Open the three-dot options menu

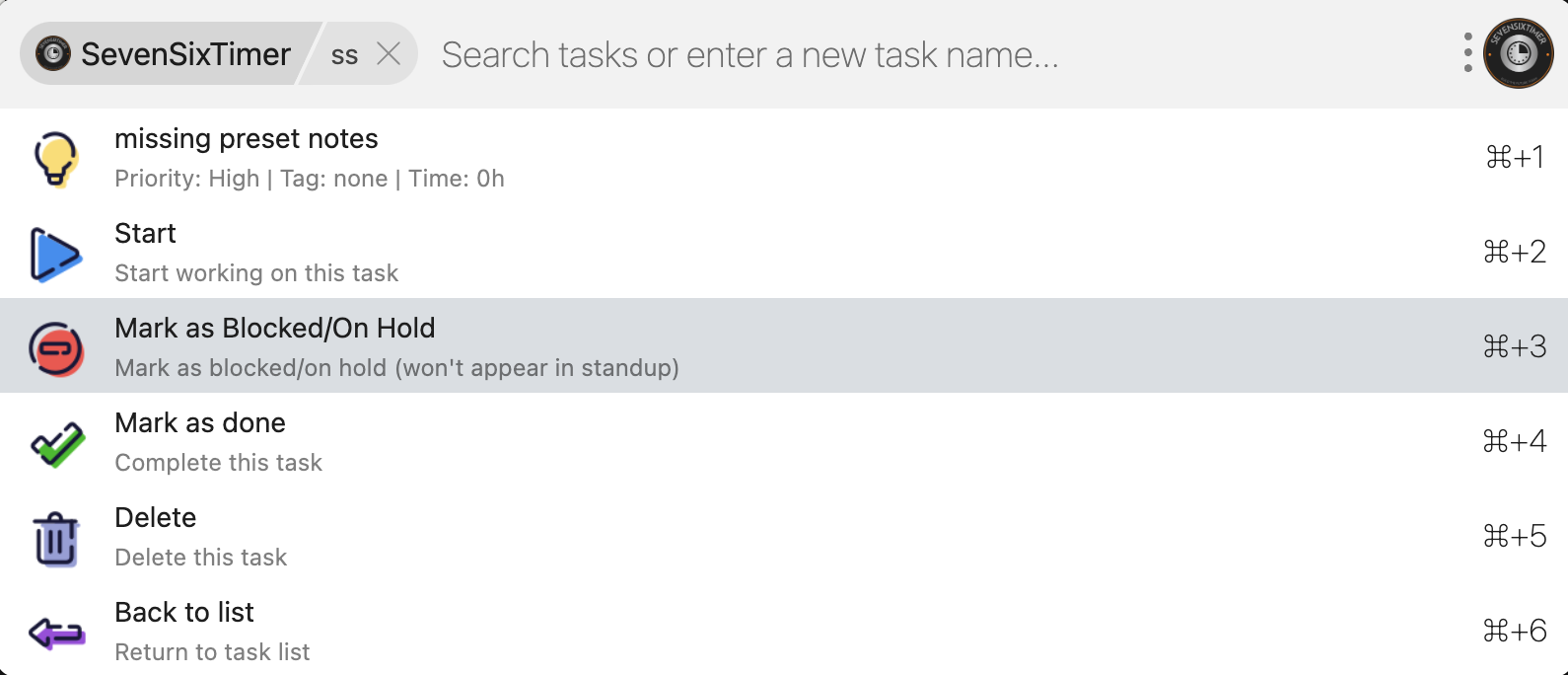(x=1467, y=53)
